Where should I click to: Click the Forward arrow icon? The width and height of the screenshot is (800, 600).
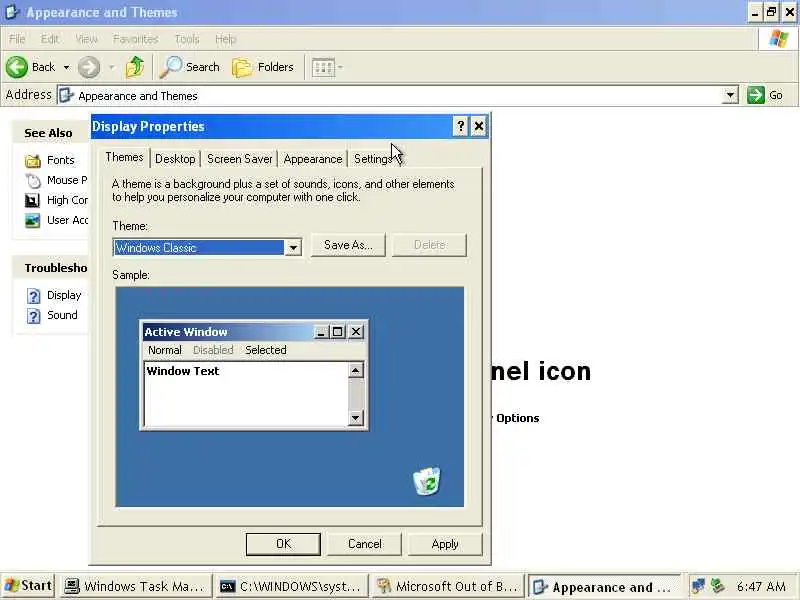click(x=89, y=67)
